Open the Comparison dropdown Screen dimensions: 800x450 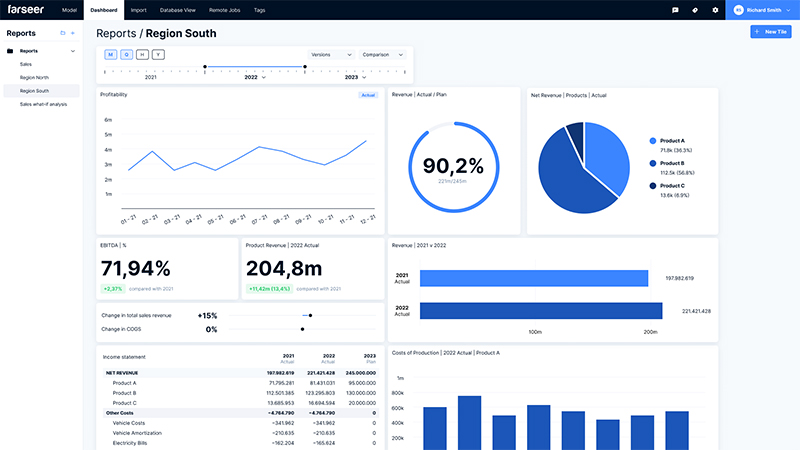382,54
